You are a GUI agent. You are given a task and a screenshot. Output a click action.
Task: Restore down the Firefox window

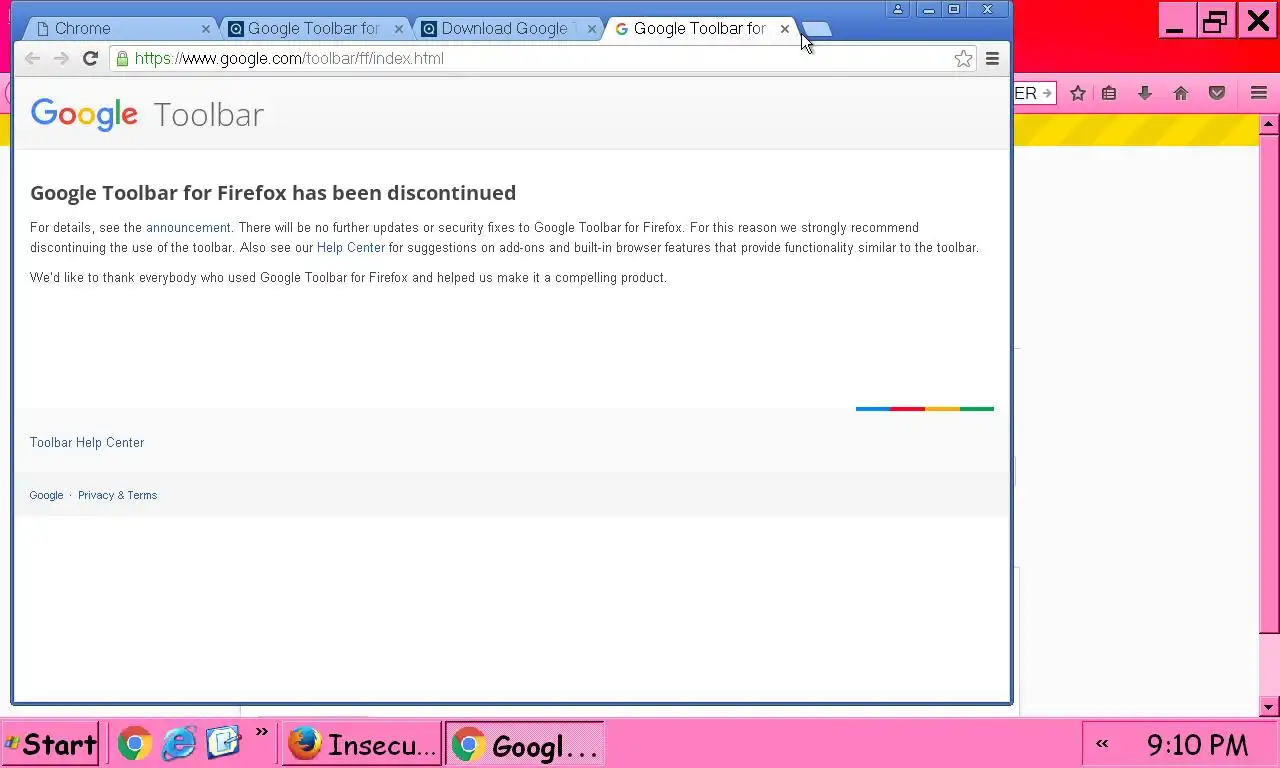click(1216, 21)
